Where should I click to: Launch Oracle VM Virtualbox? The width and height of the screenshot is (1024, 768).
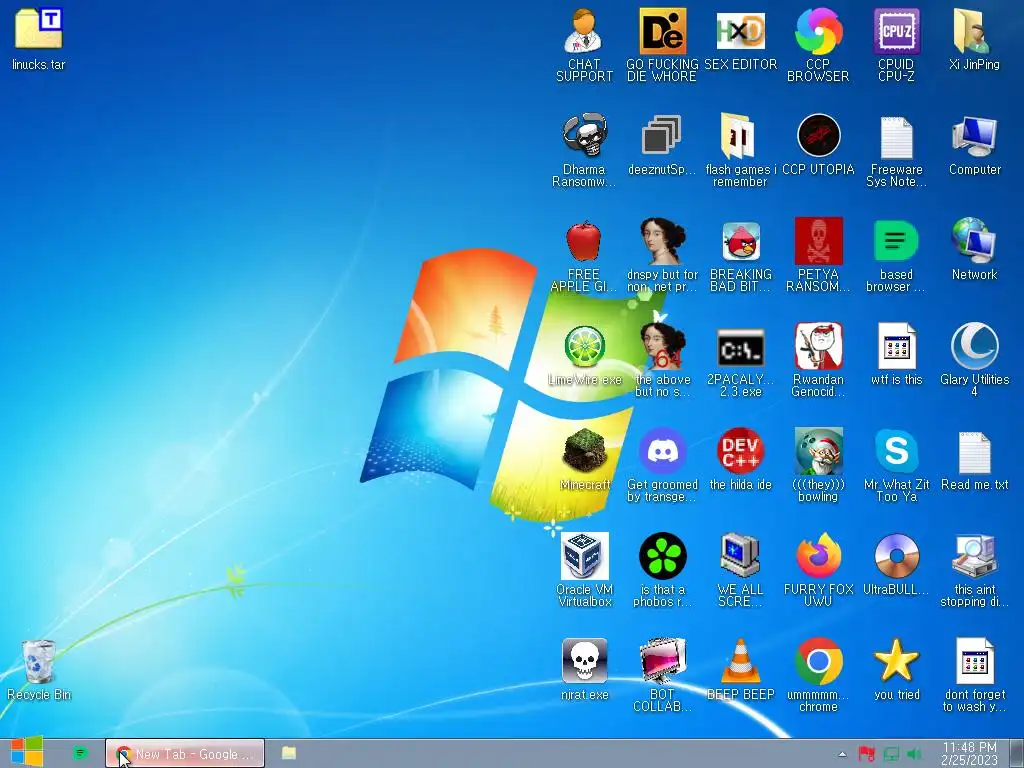tap(584, 571)
